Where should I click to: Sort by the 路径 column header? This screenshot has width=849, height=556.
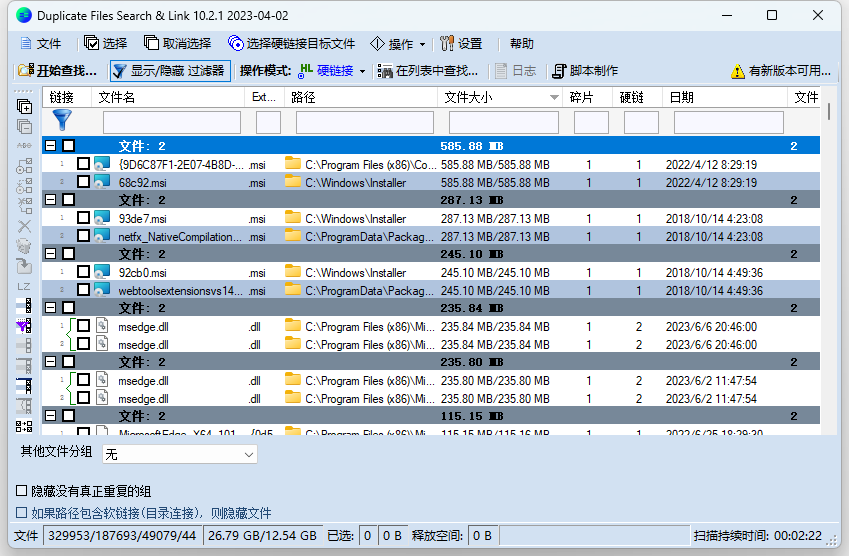point(361,97)
